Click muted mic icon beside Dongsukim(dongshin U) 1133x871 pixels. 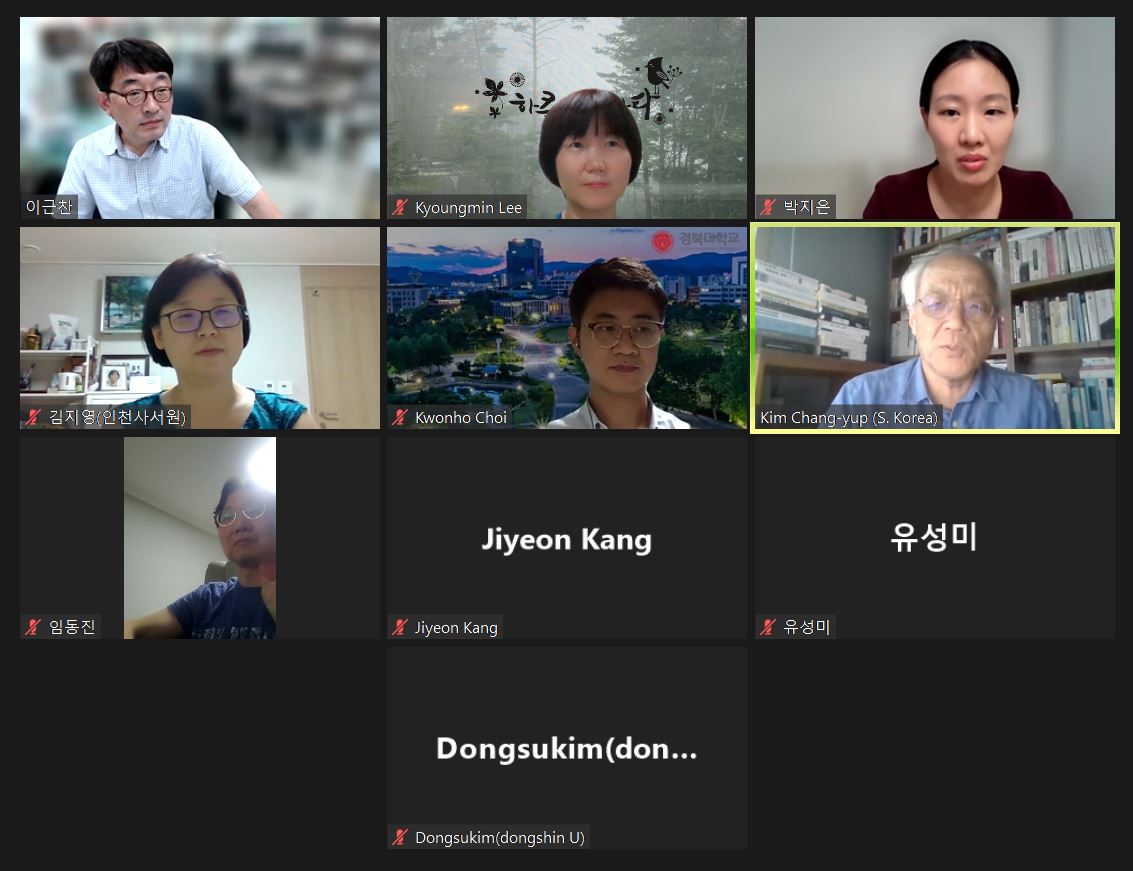click(x=400, y=837)
